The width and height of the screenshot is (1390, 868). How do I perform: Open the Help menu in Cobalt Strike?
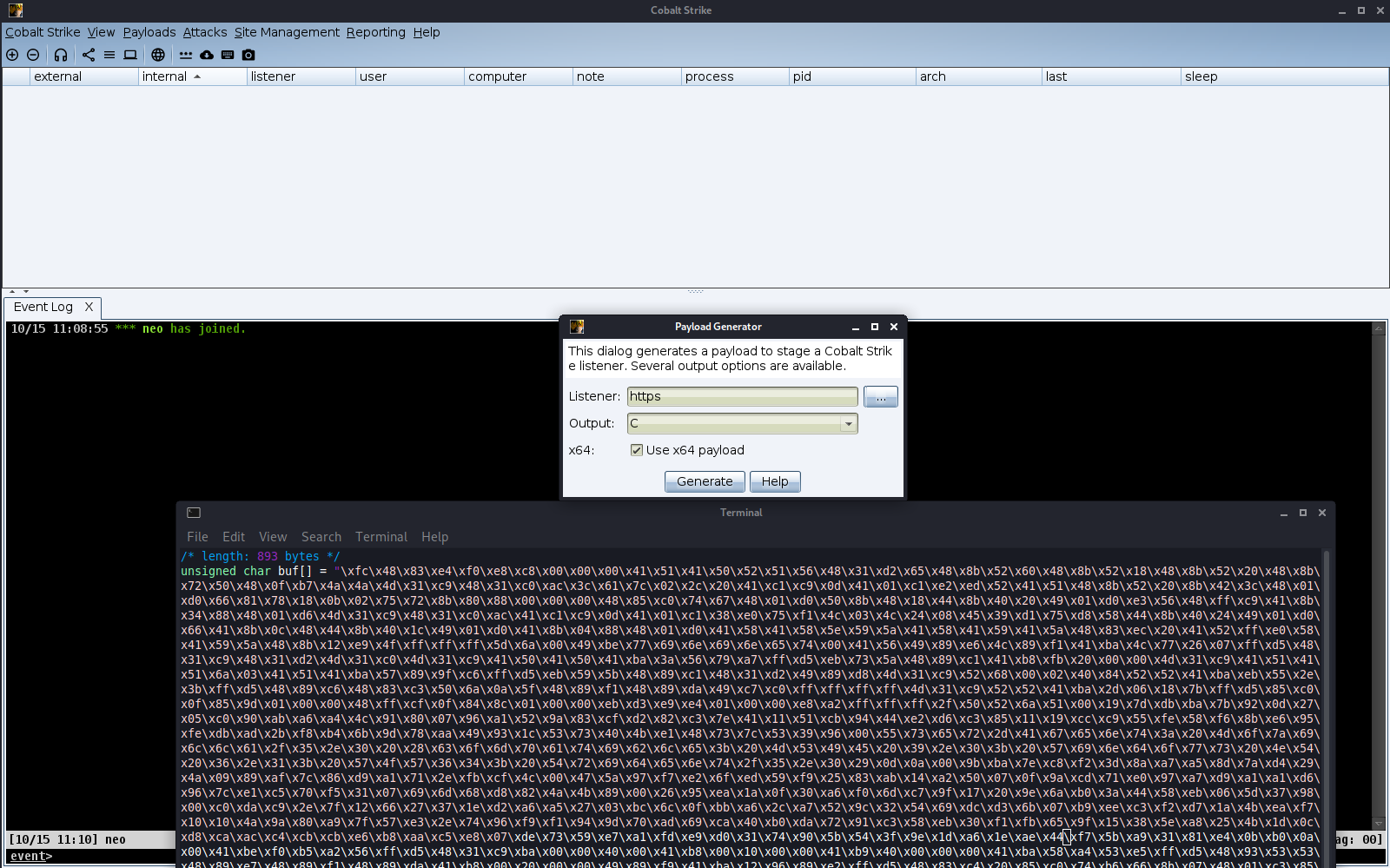427,32
